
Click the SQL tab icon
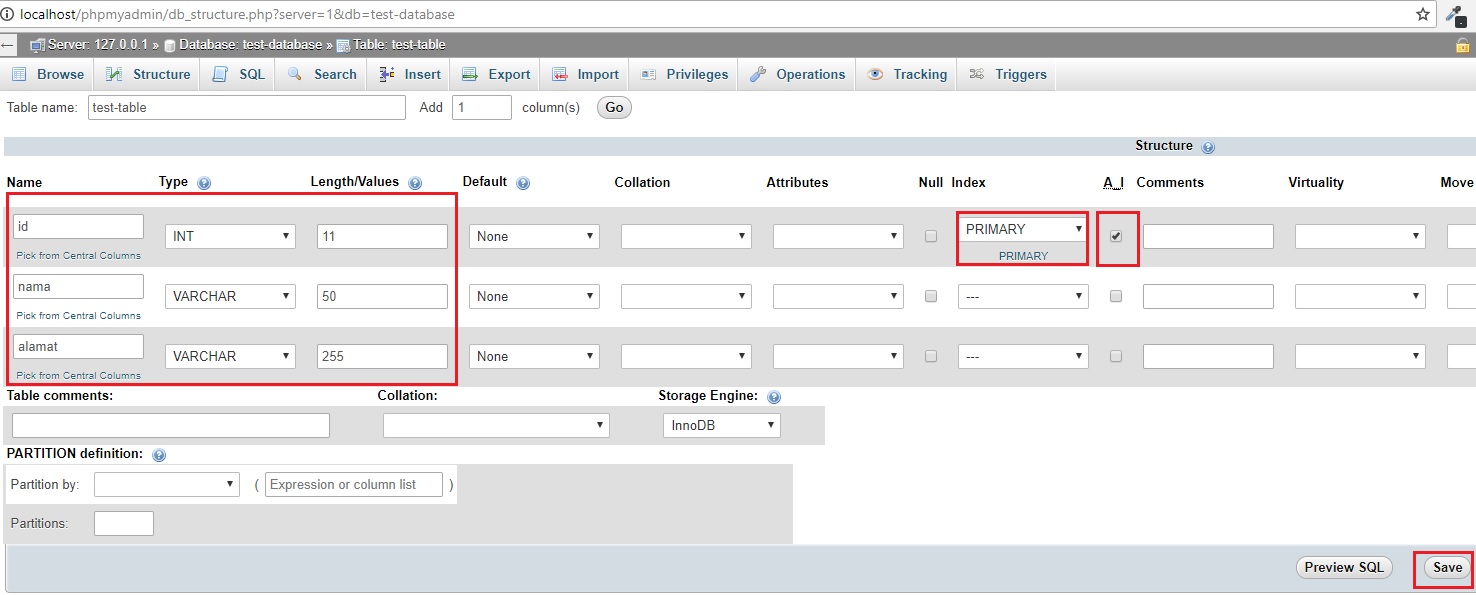[220, 74]
